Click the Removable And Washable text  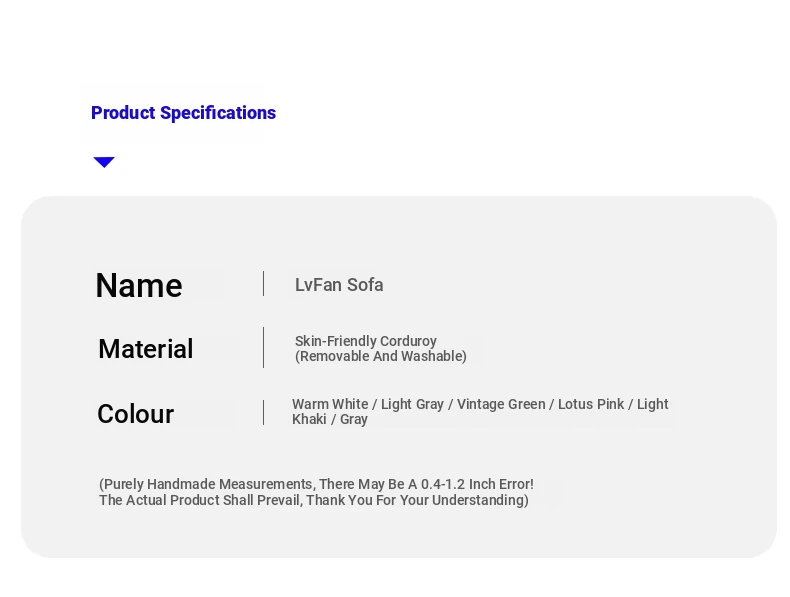click(x=381, y=356)
